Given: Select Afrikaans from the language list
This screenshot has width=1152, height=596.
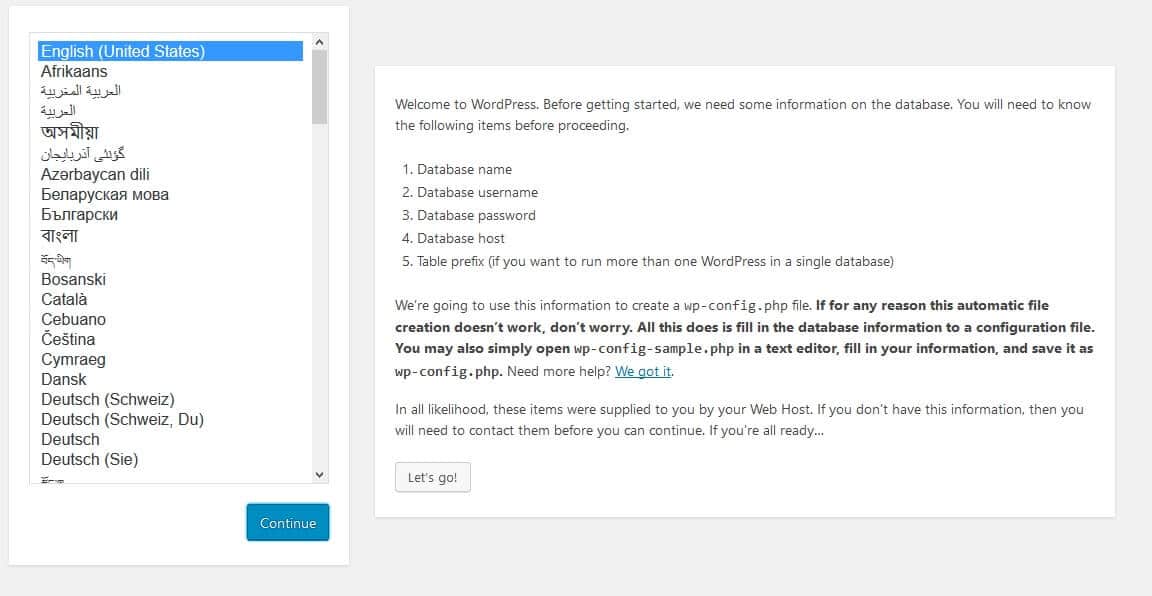Looking at the screenshot, I should tap(74, 71).
